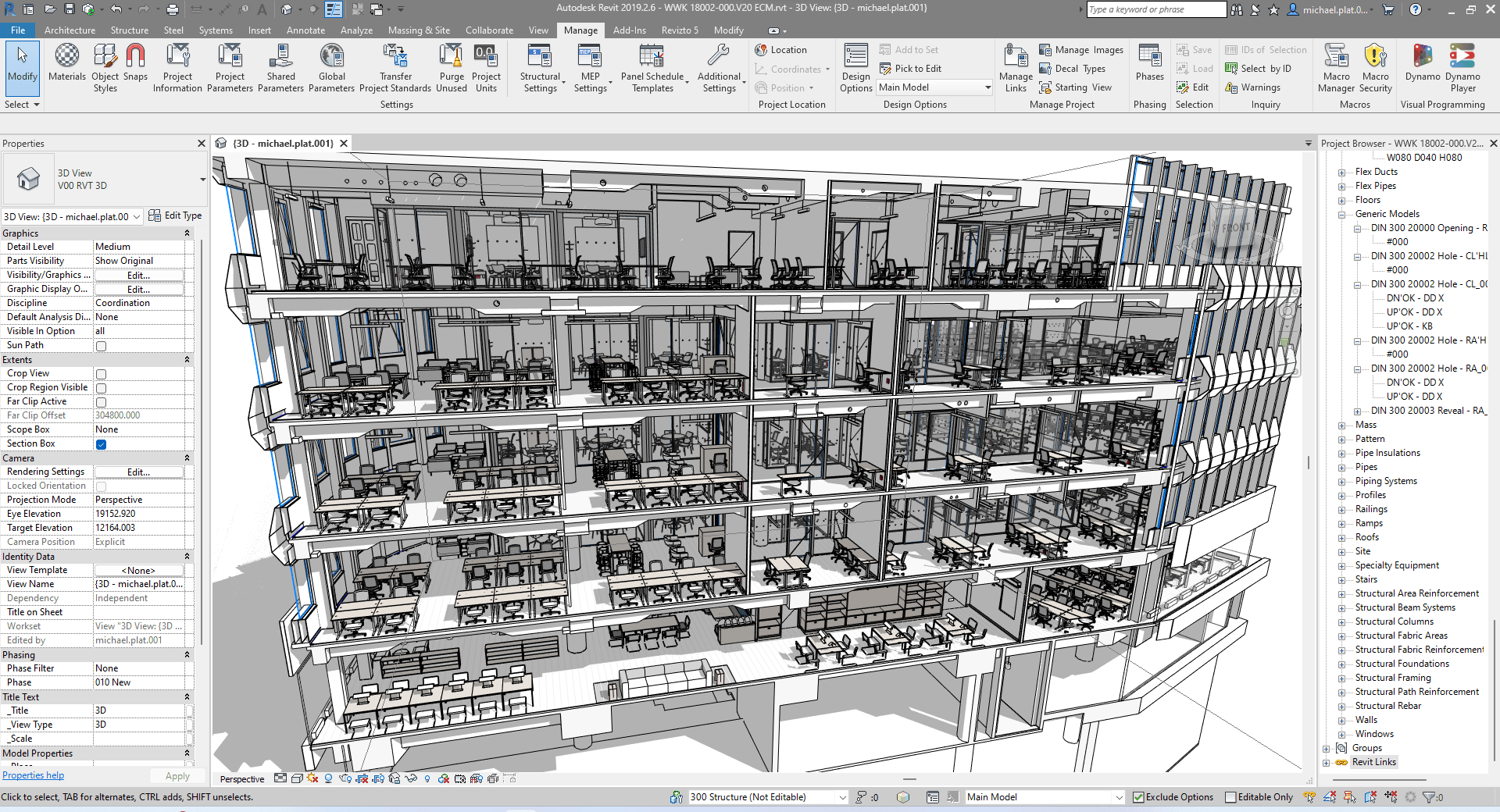Viewport: 1500px width, 812px height.
Task: Expand the Structural Columns tree node
Action: coord(1341,622)
